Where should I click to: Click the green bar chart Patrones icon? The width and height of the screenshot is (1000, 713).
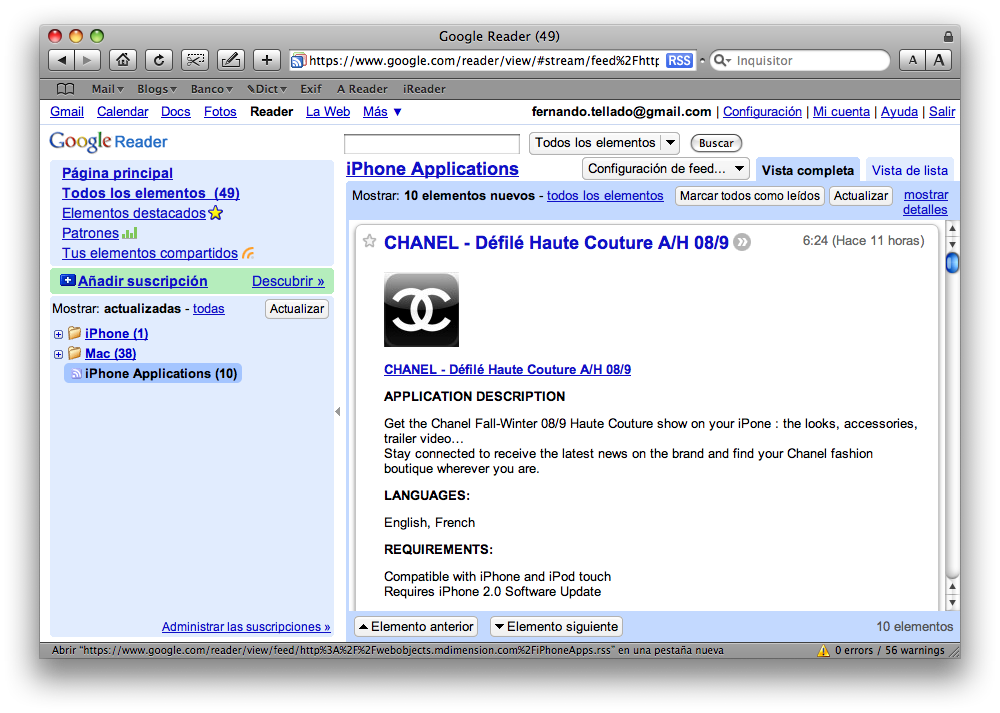click(129, 233)
